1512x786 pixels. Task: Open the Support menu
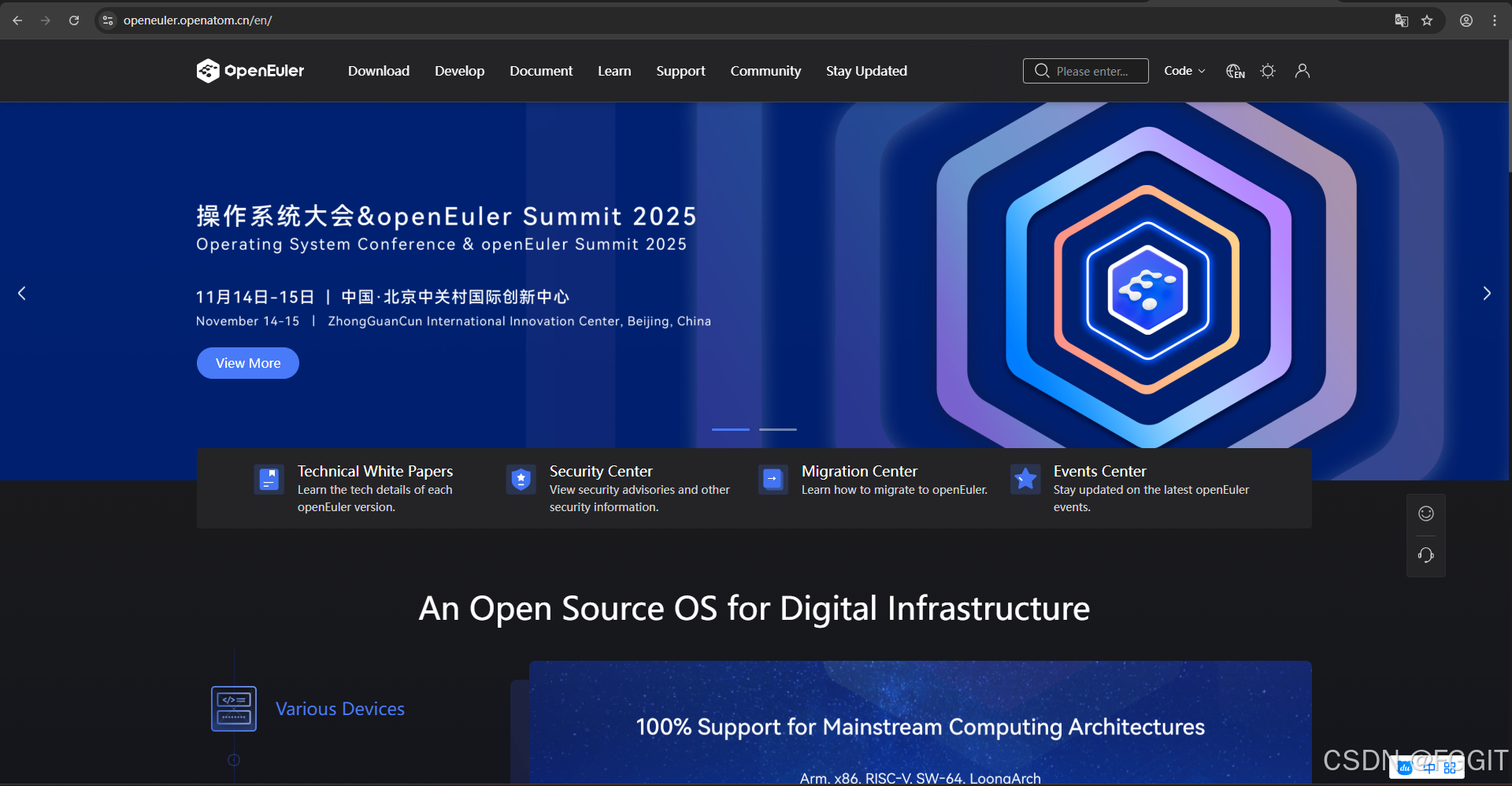coord(680,71)
